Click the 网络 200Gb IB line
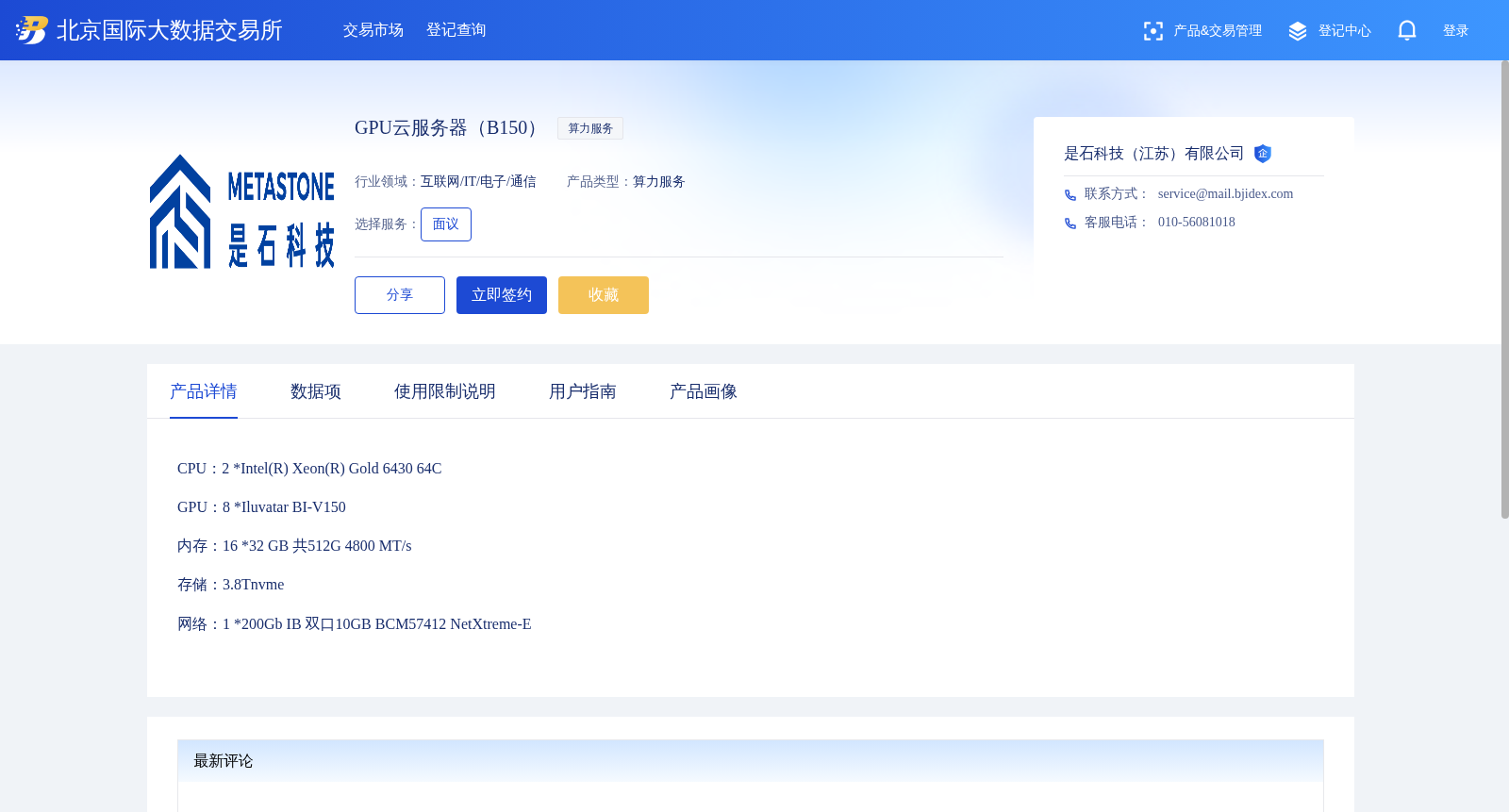The height and width of the screenshot is (812, 1509). click(355, 624)
